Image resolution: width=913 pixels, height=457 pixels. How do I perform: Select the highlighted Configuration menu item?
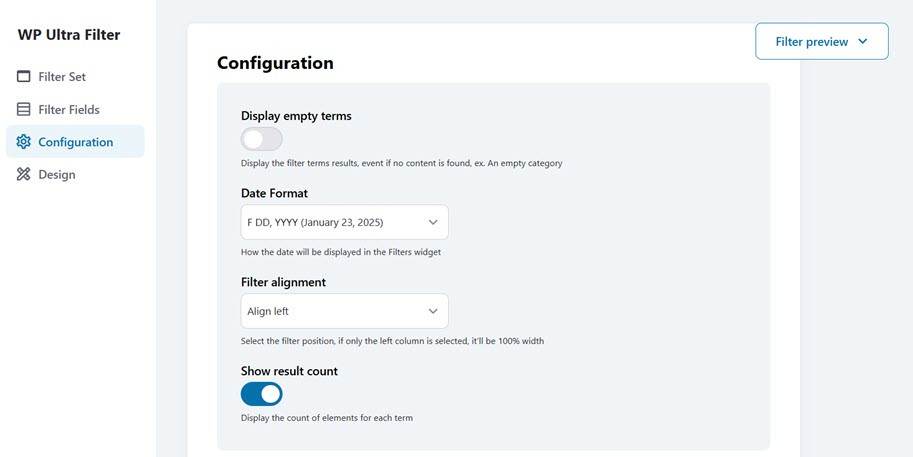point(75,142)
